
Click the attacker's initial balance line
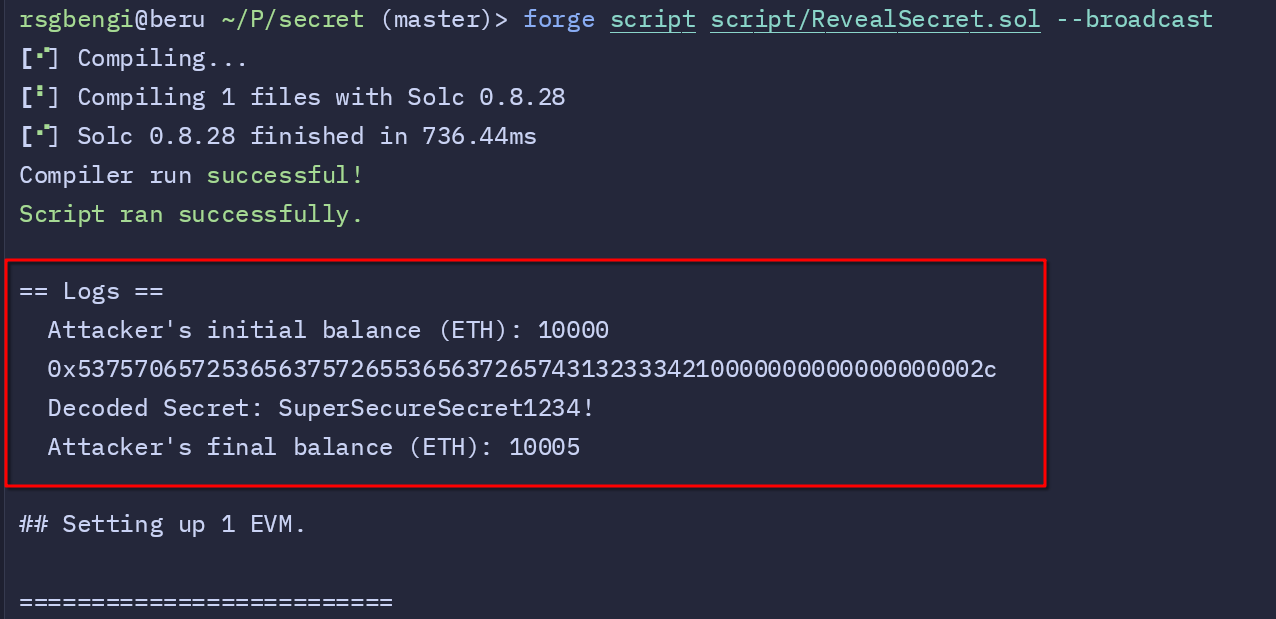pyautogui.click(x=328, y=330)
